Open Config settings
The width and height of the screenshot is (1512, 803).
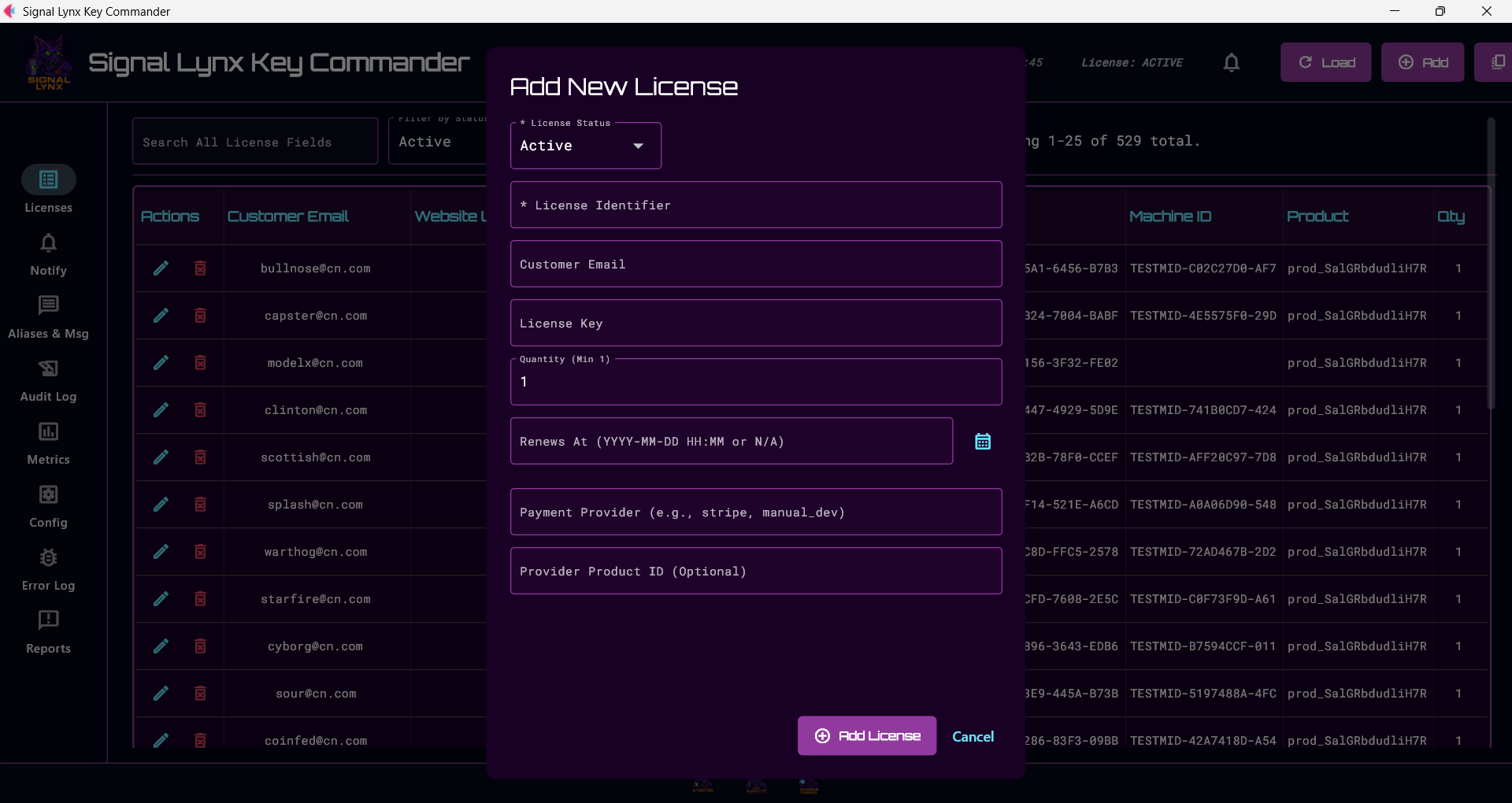click(x=48, y=506)
